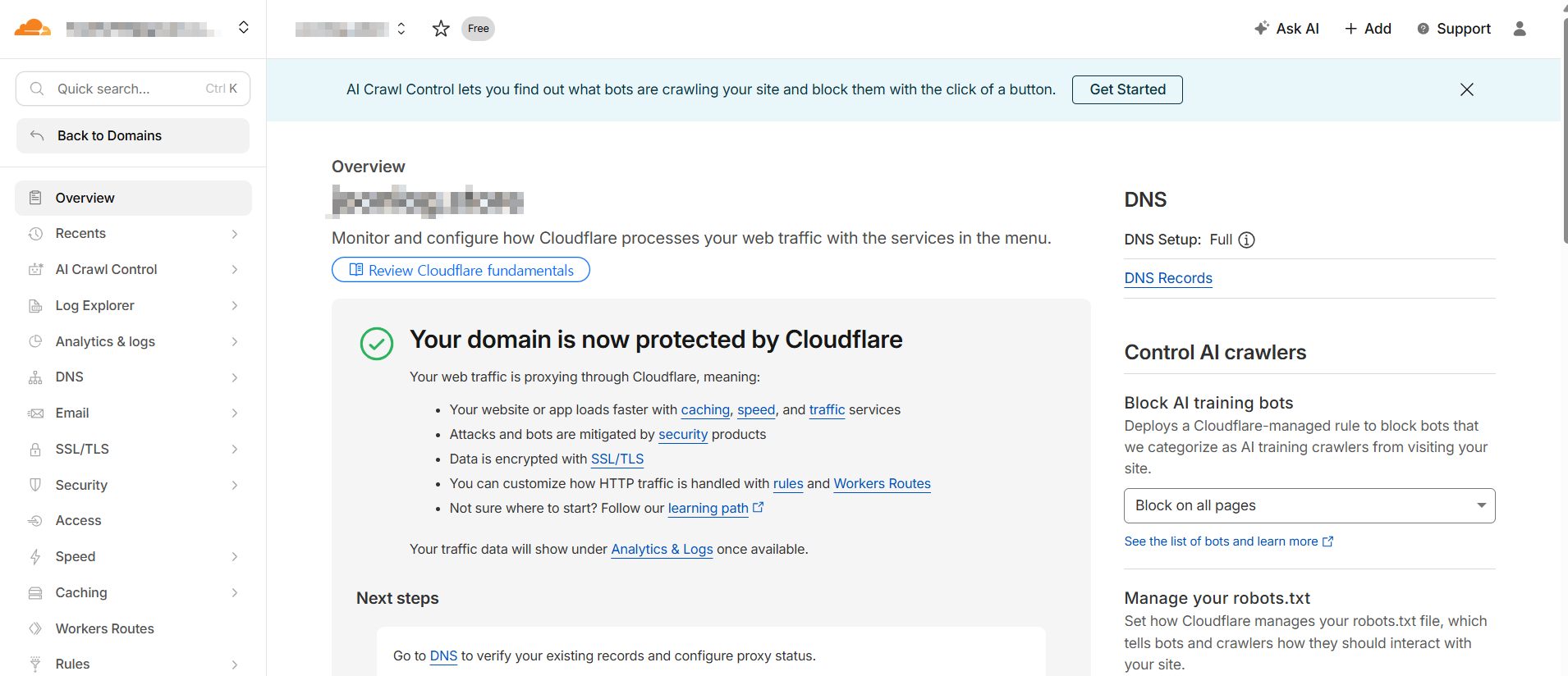Open the Workers Routes inline link
Screen dimensions: 1568x676
883,483
